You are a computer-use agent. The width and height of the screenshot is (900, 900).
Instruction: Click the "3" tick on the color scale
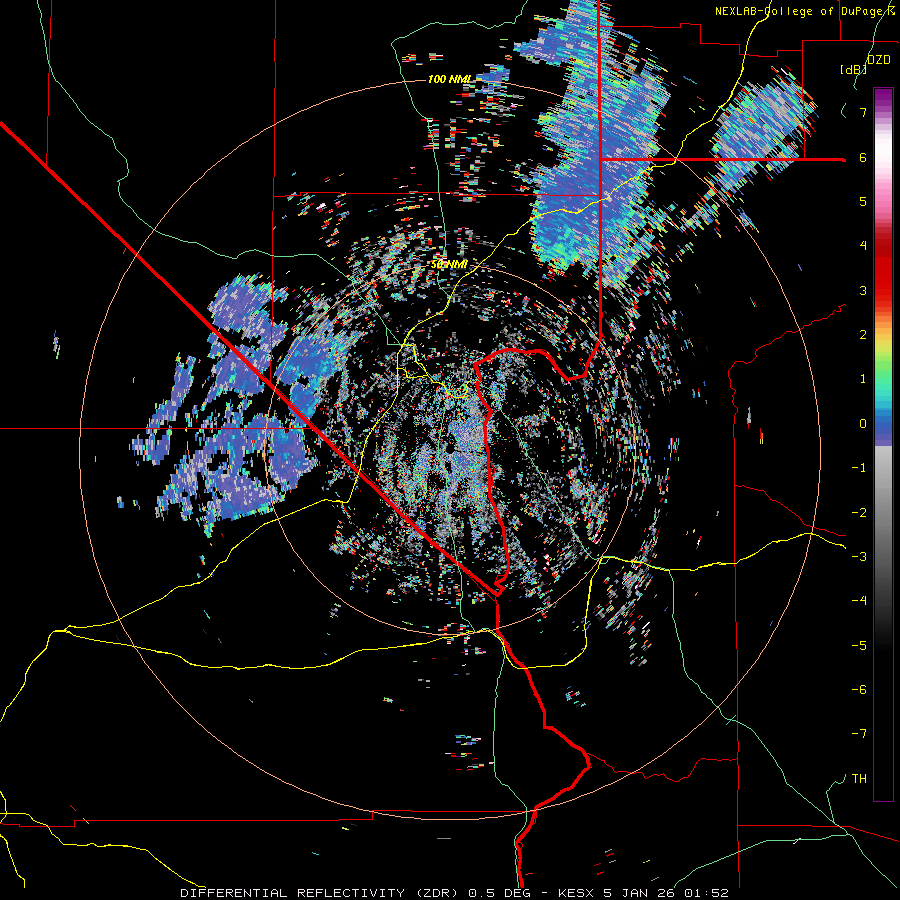863,290
